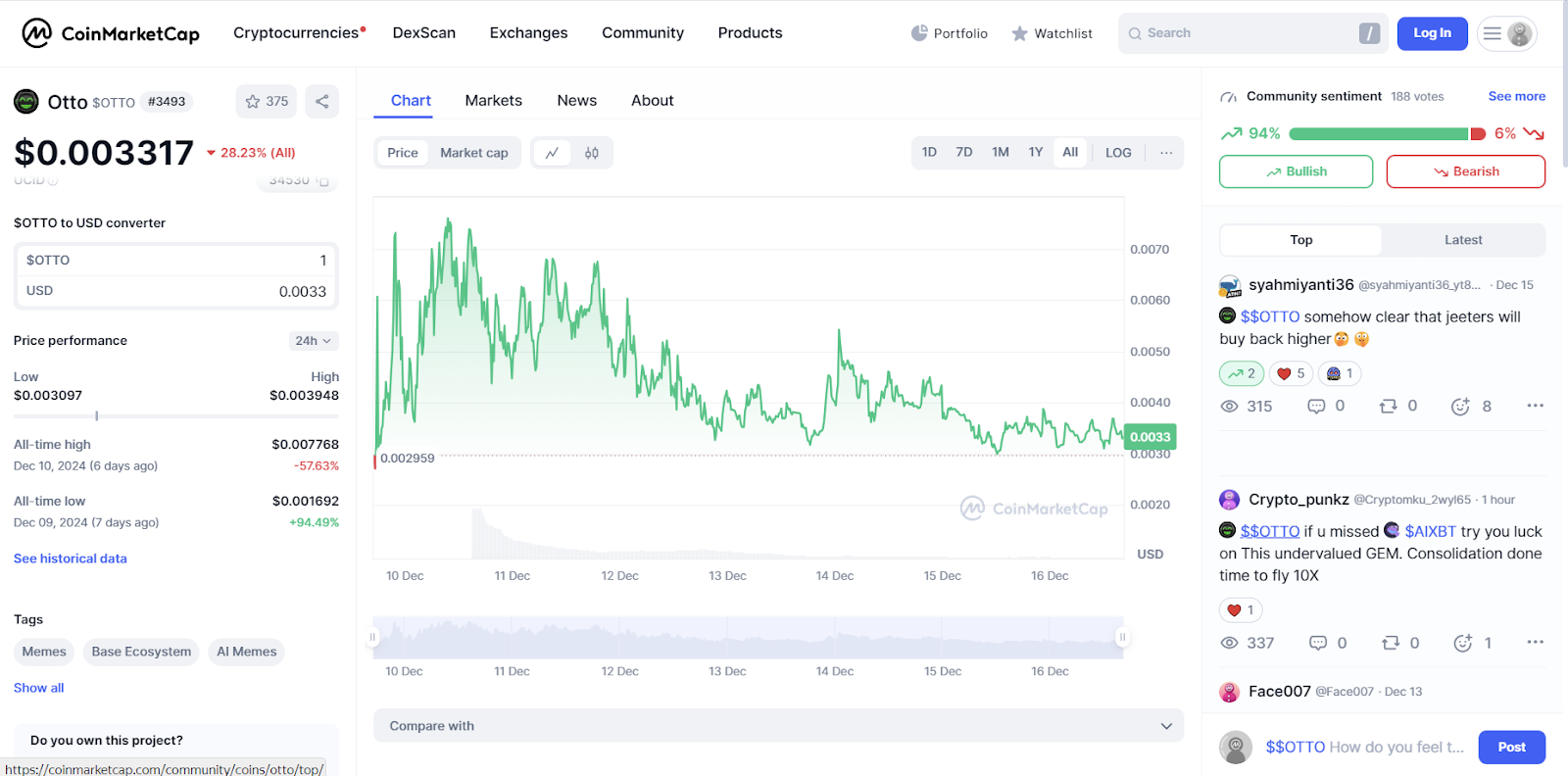The height and width of the screenshot is (776, 1568).
Task: Click the share icon next to Otto
Action: (x=321, y=102)
